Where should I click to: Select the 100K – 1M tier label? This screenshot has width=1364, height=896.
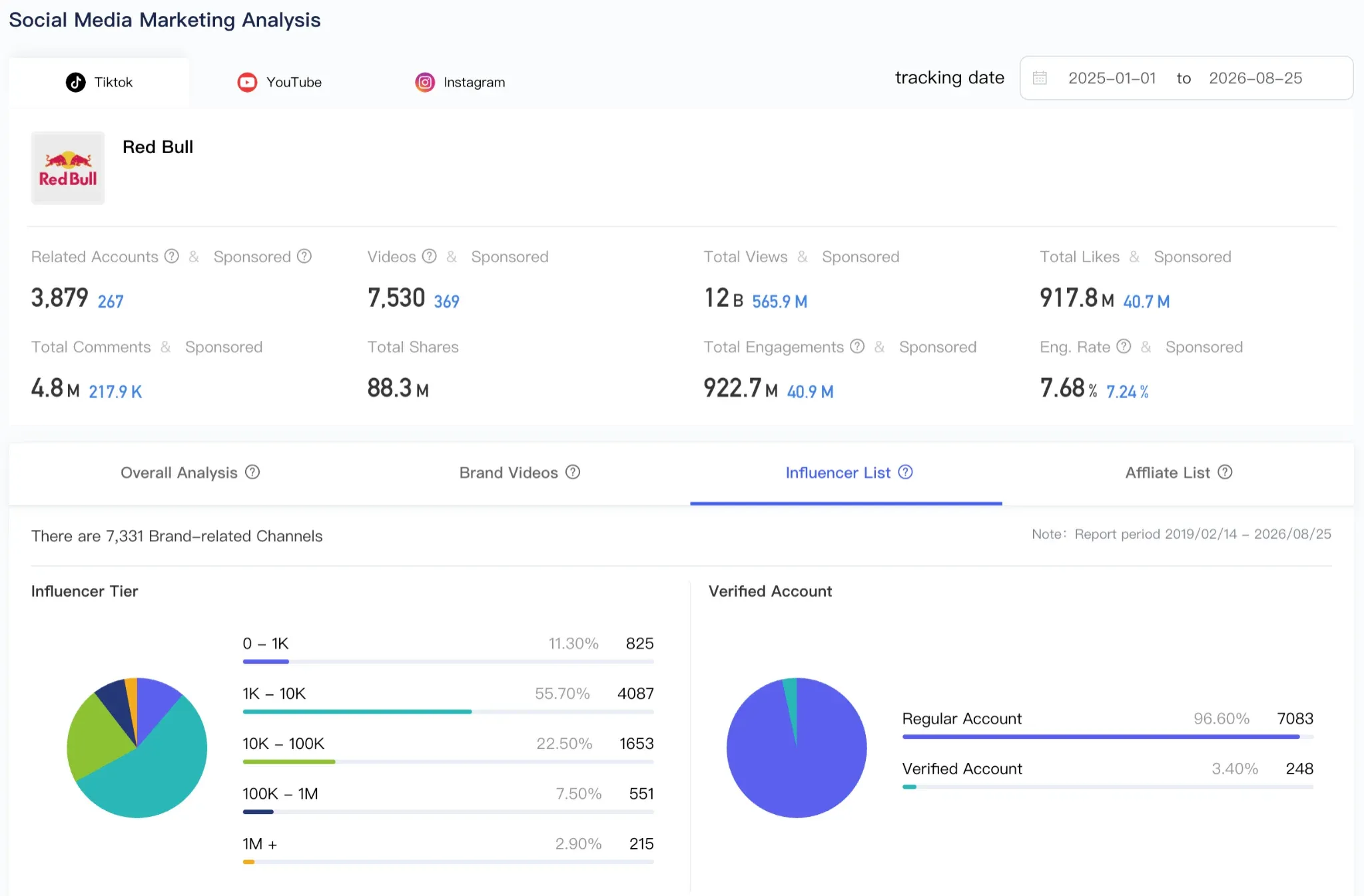click(x=280, y=793)
